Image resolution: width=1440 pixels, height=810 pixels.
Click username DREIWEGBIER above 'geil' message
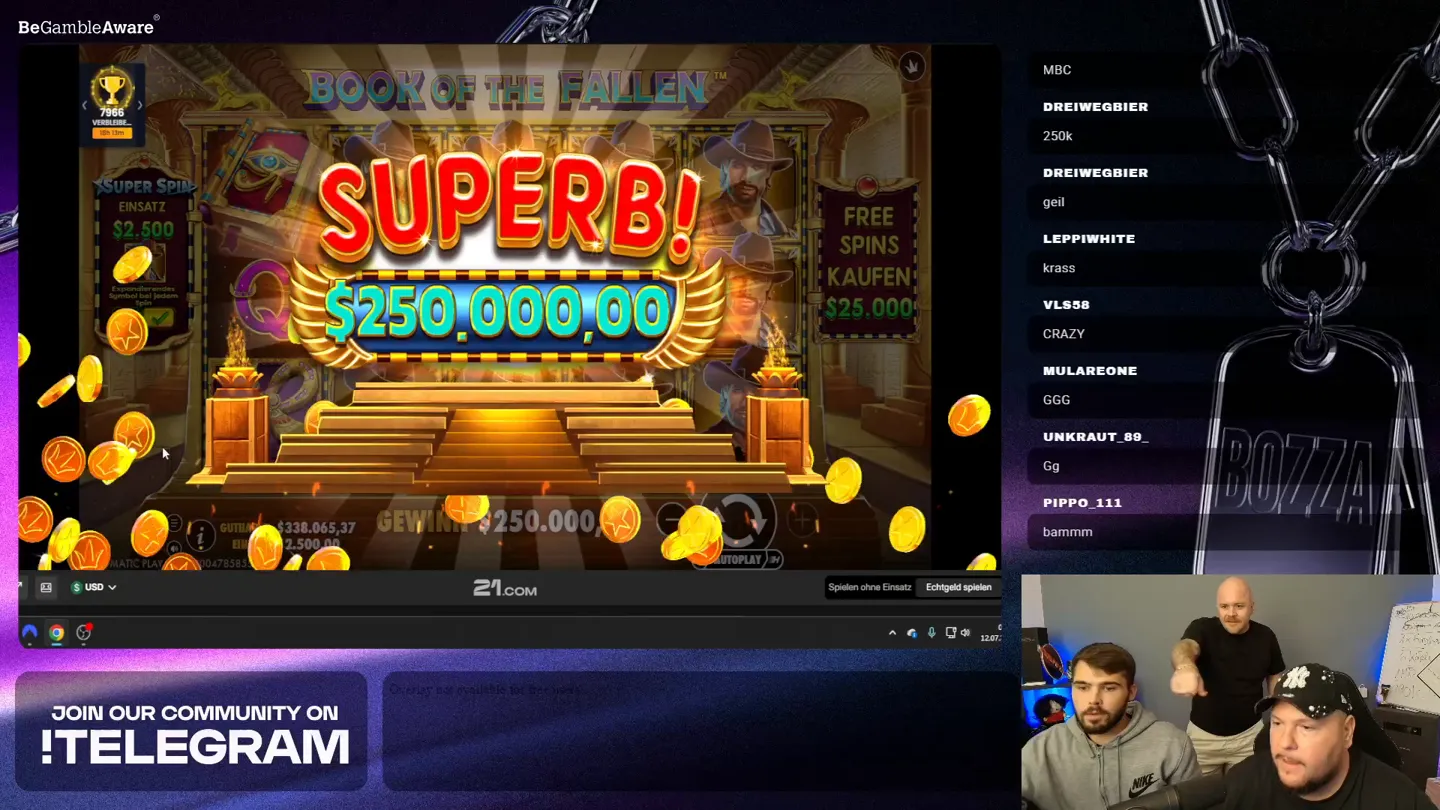(1095, 173)
